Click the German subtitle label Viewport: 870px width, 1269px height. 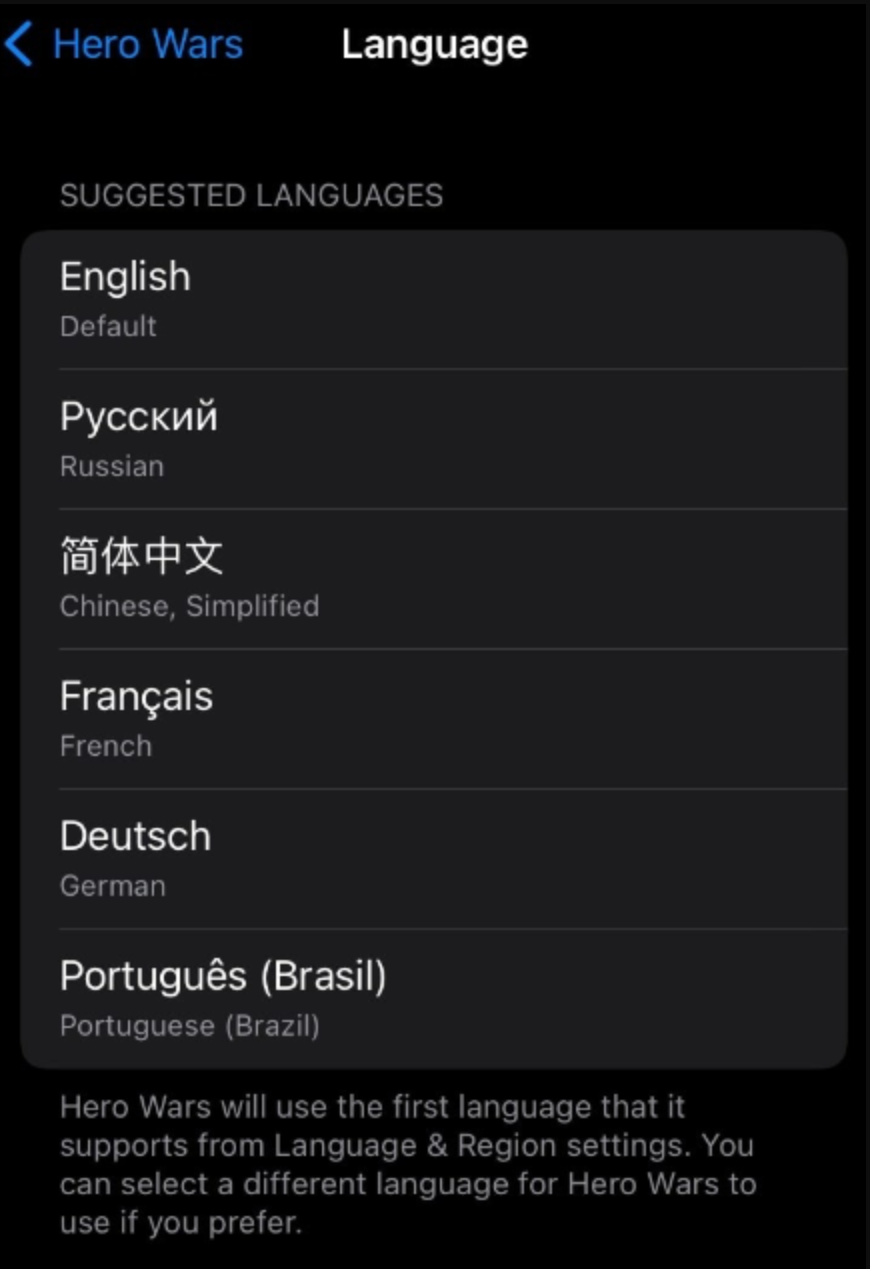coord(112,886)
